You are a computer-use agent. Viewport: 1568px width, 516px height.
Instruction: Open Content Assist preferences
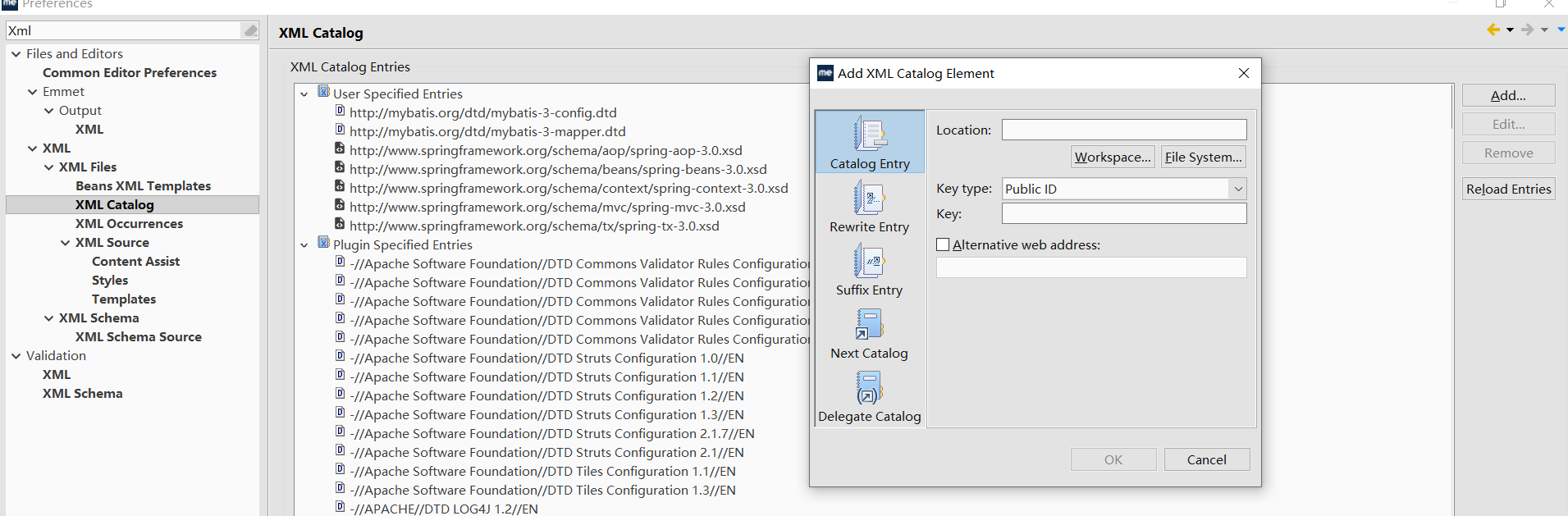pyautogui.click(x=135, y=261)
